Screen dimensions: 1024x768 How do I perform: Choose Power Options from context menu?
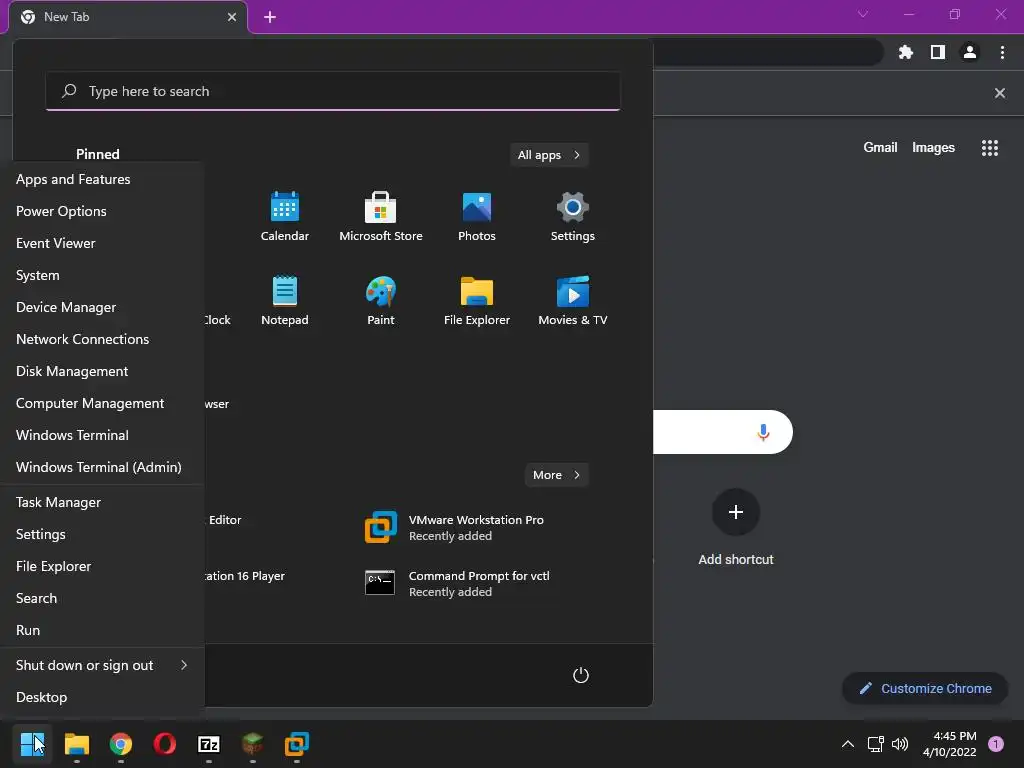click(103, 211)
